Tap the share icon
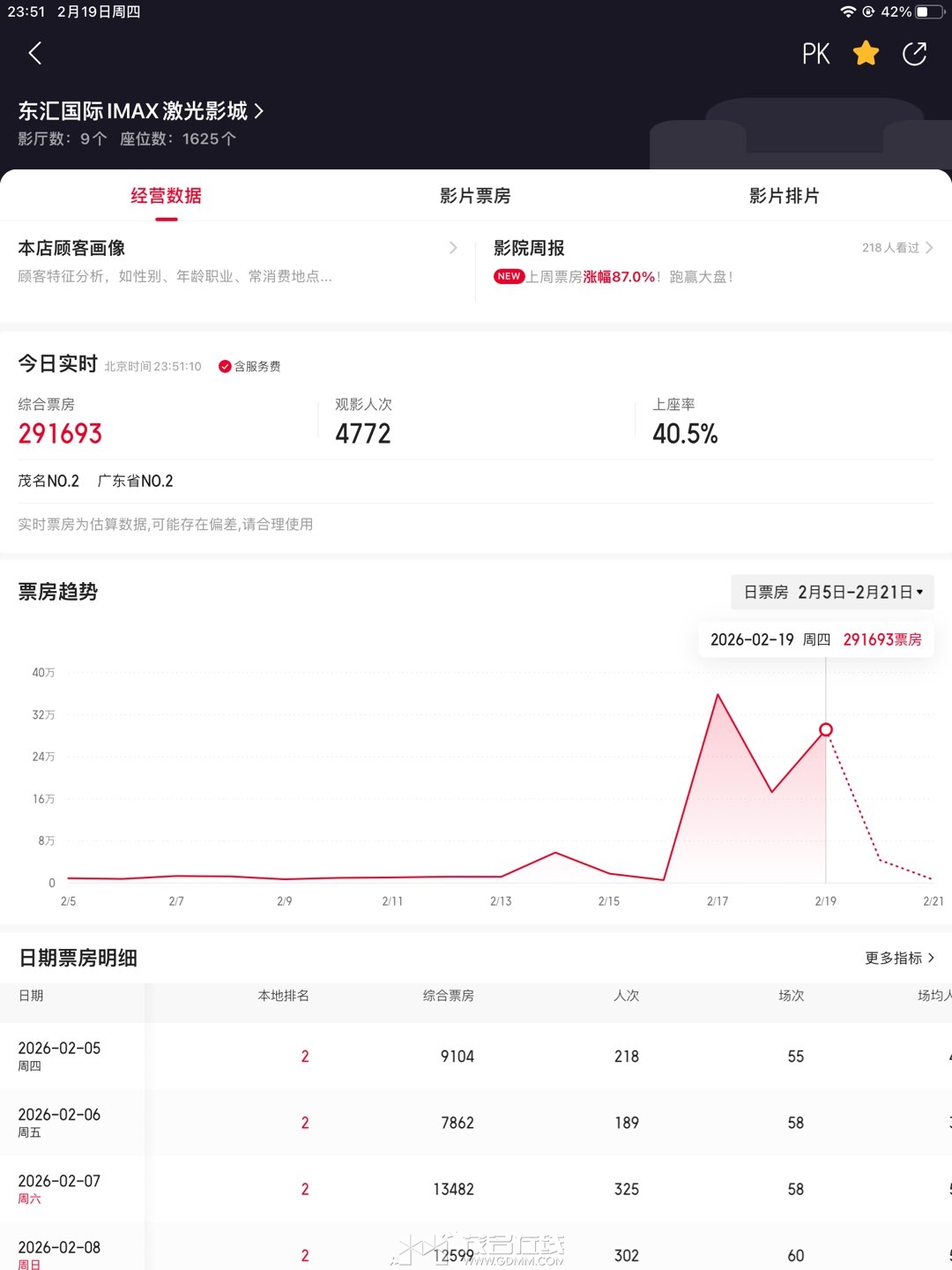Image resolution: width=952 pixels, height=1270 pixels. (914, 54)
